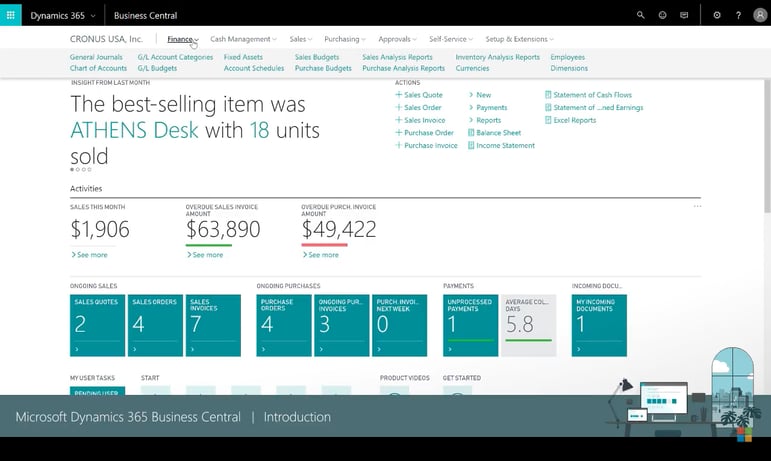Screen dimensions: 771x461
Task: Click the vertical page scrollbar
Action: click(768, 145)
